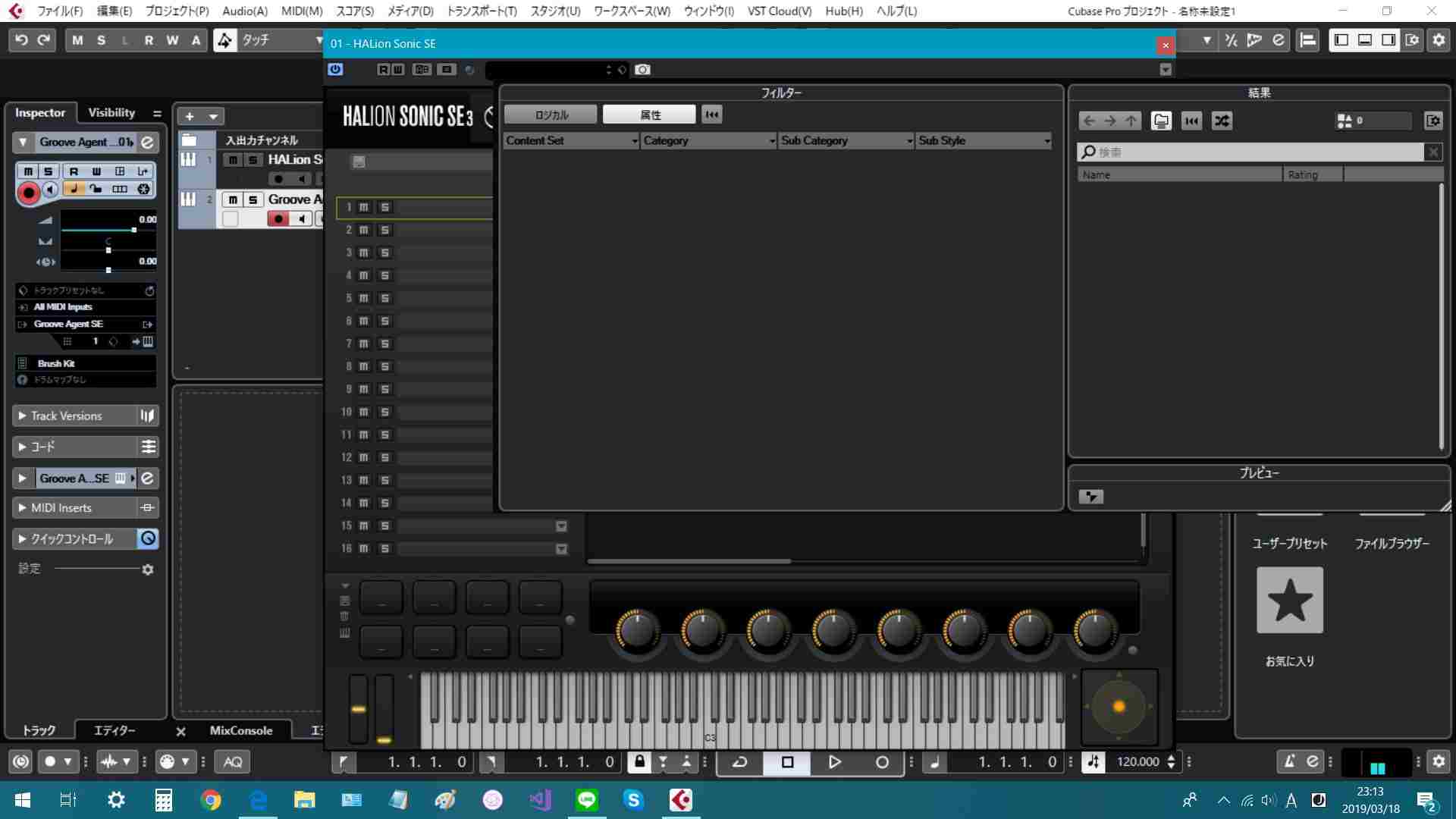The image size is (1456, 819).
Task: Toggle the right zone layout icon
Action: (1388, 40)
